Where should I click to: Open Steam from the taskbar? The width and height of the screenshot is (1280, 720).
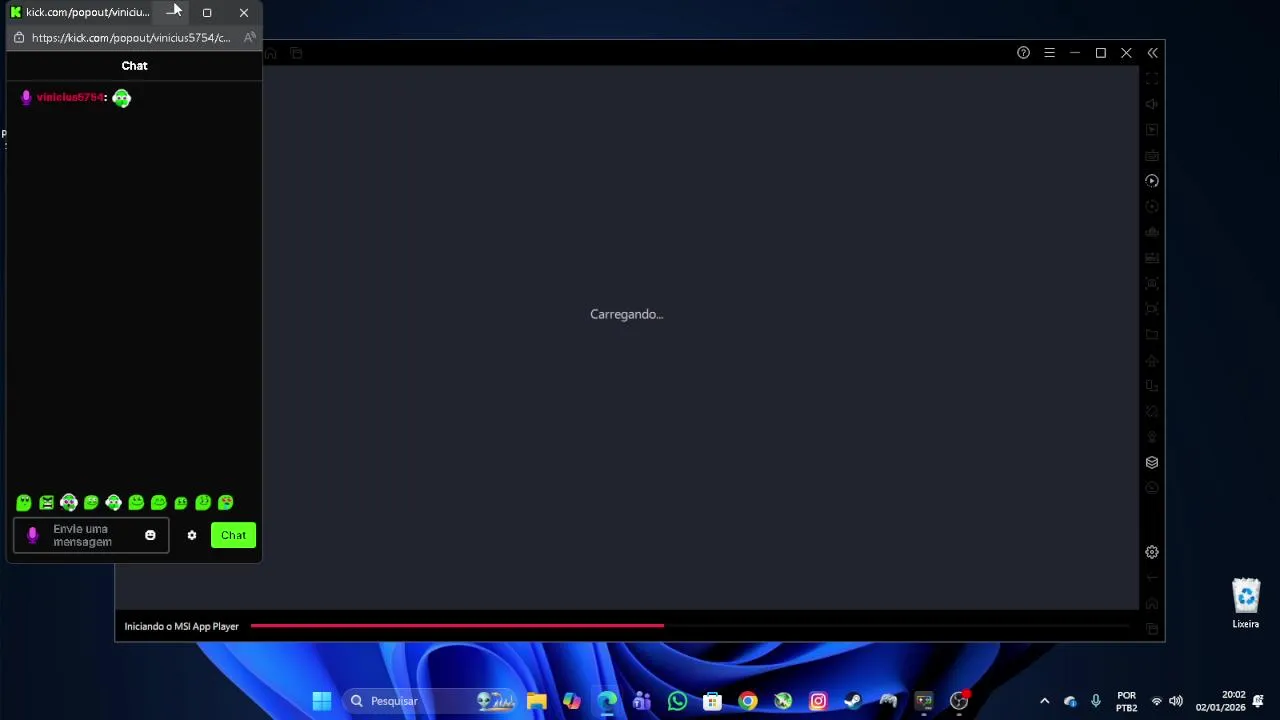(x=853, y=701)
